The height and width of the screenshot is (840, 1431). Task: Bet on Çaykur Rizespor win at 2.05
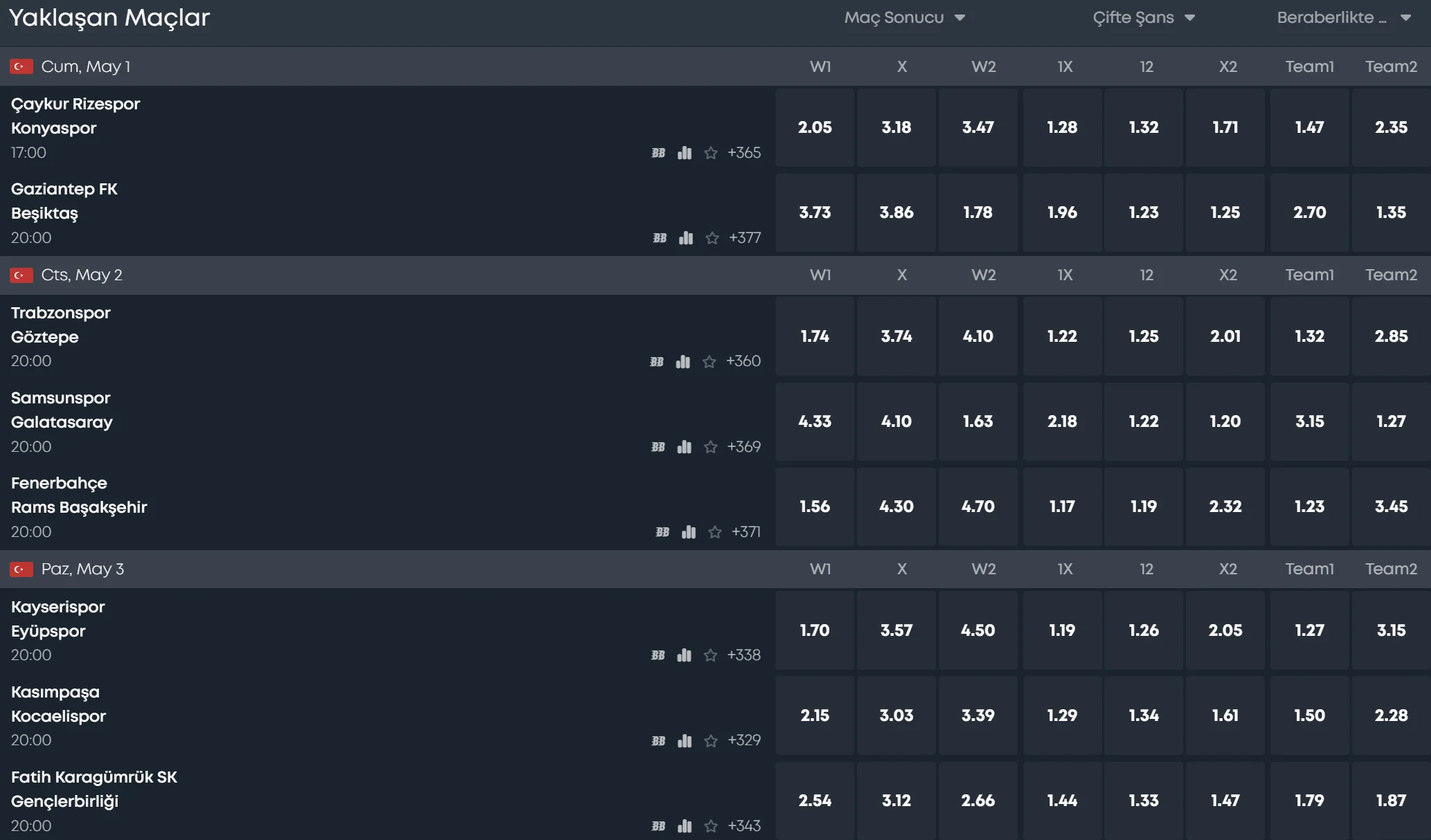[815, 127]
